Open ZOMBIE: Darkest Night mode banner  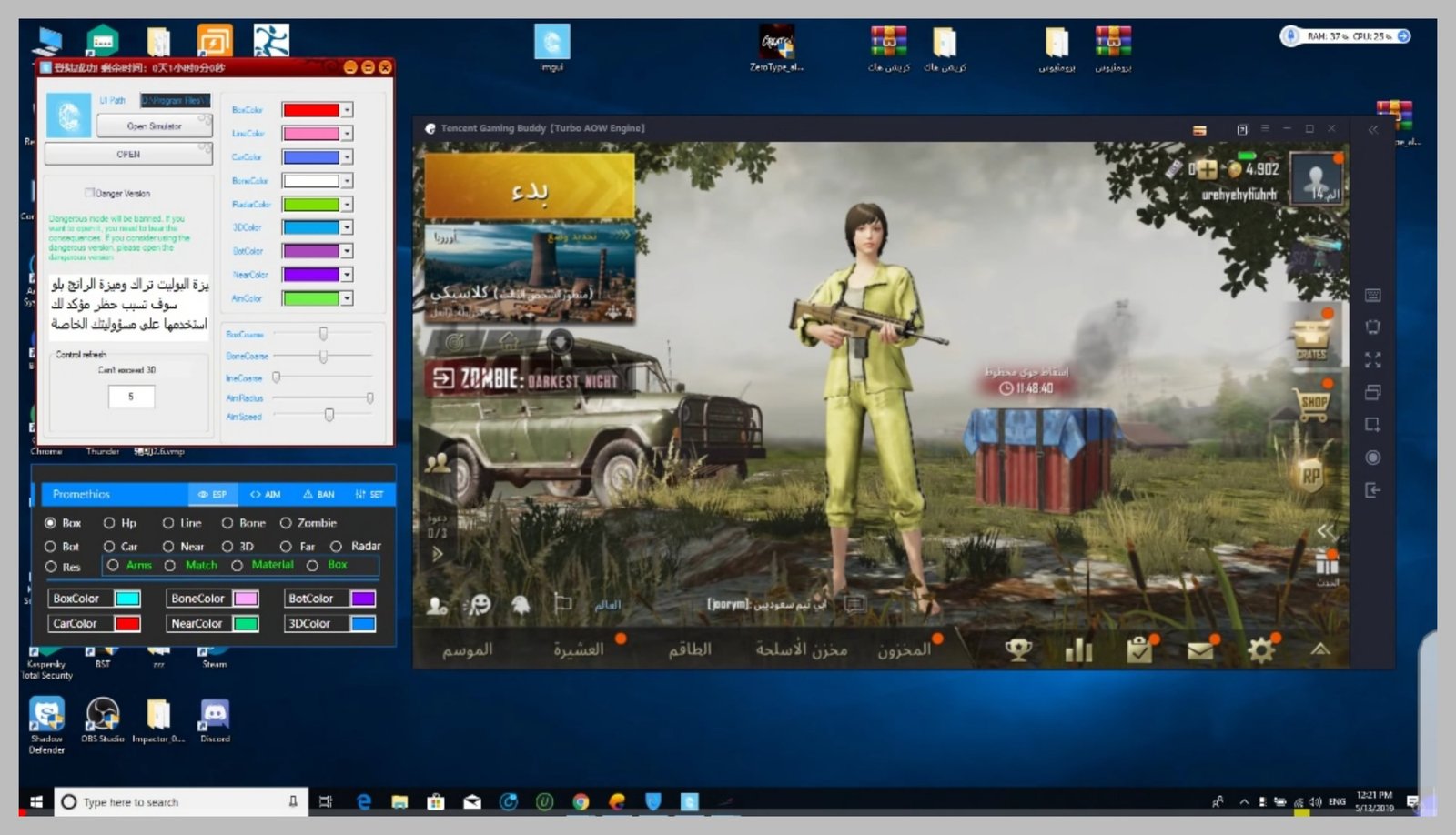tap(530, 379)
